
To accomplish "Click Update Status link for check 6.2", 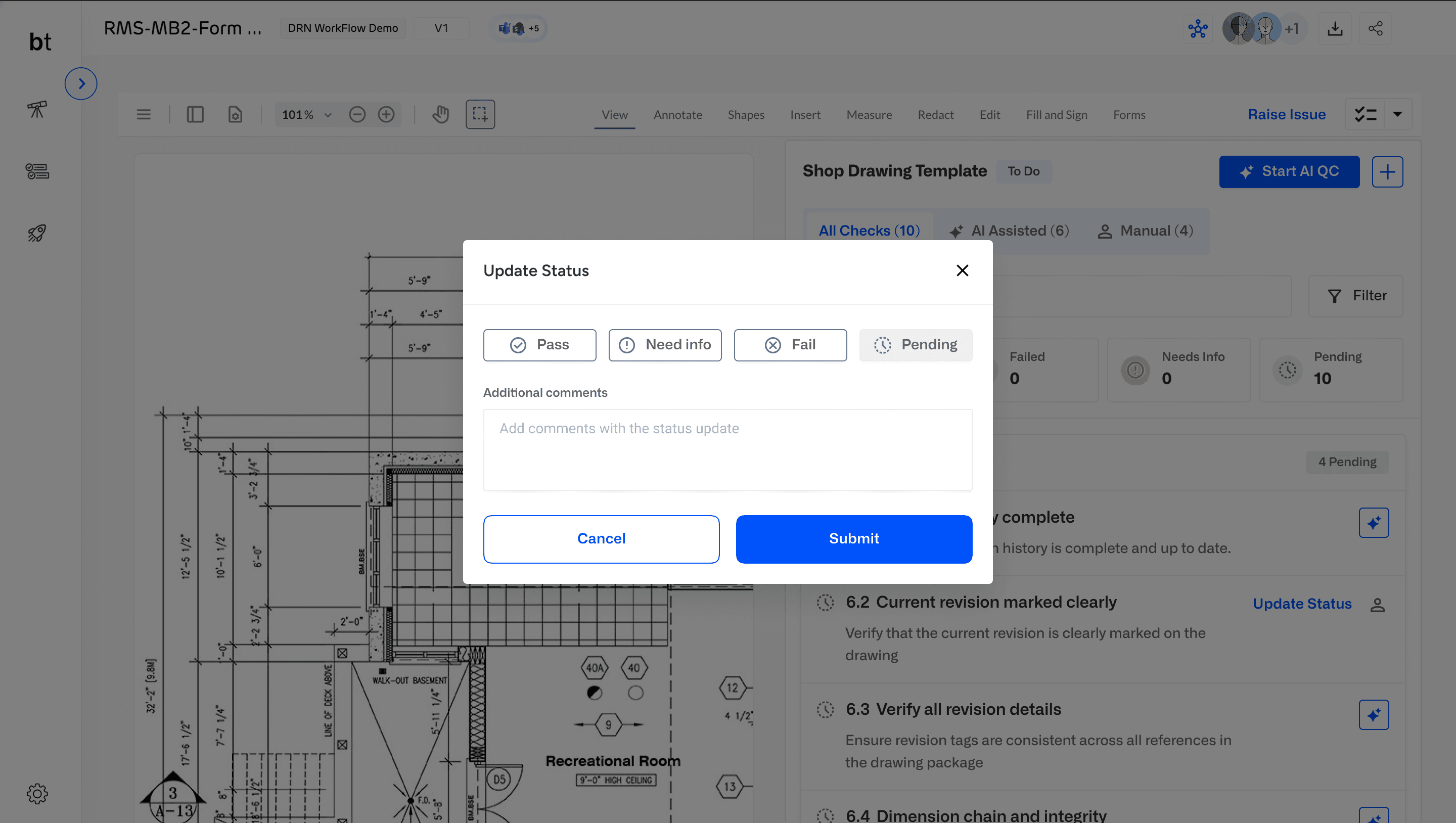I will [x=1302, y=604].
